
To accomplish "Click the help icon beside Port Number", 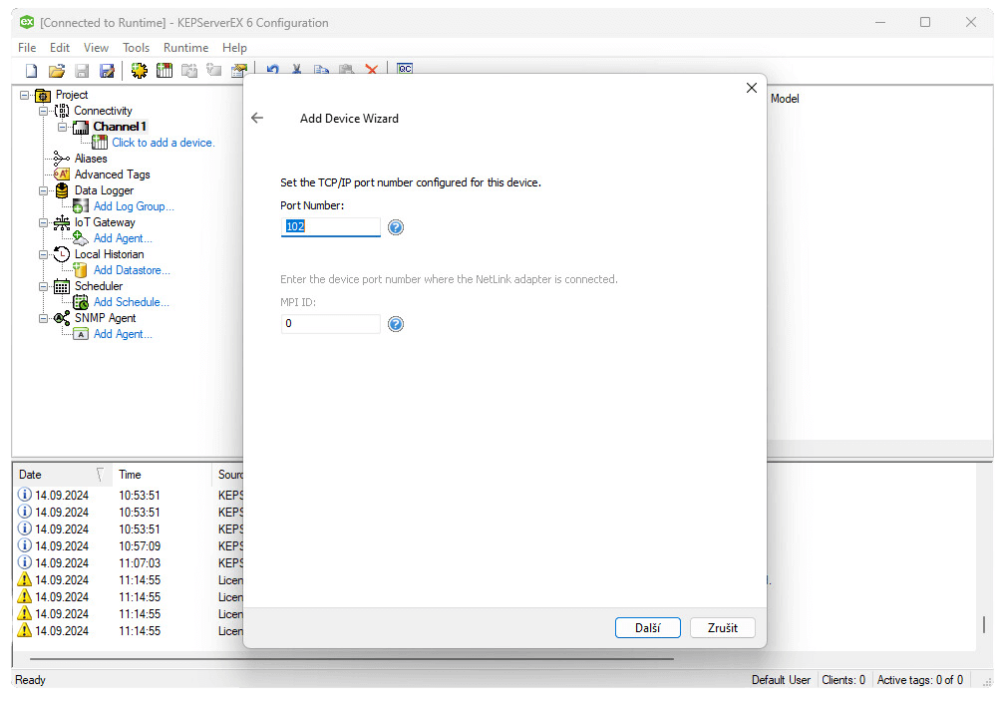I will pos(396,228).
